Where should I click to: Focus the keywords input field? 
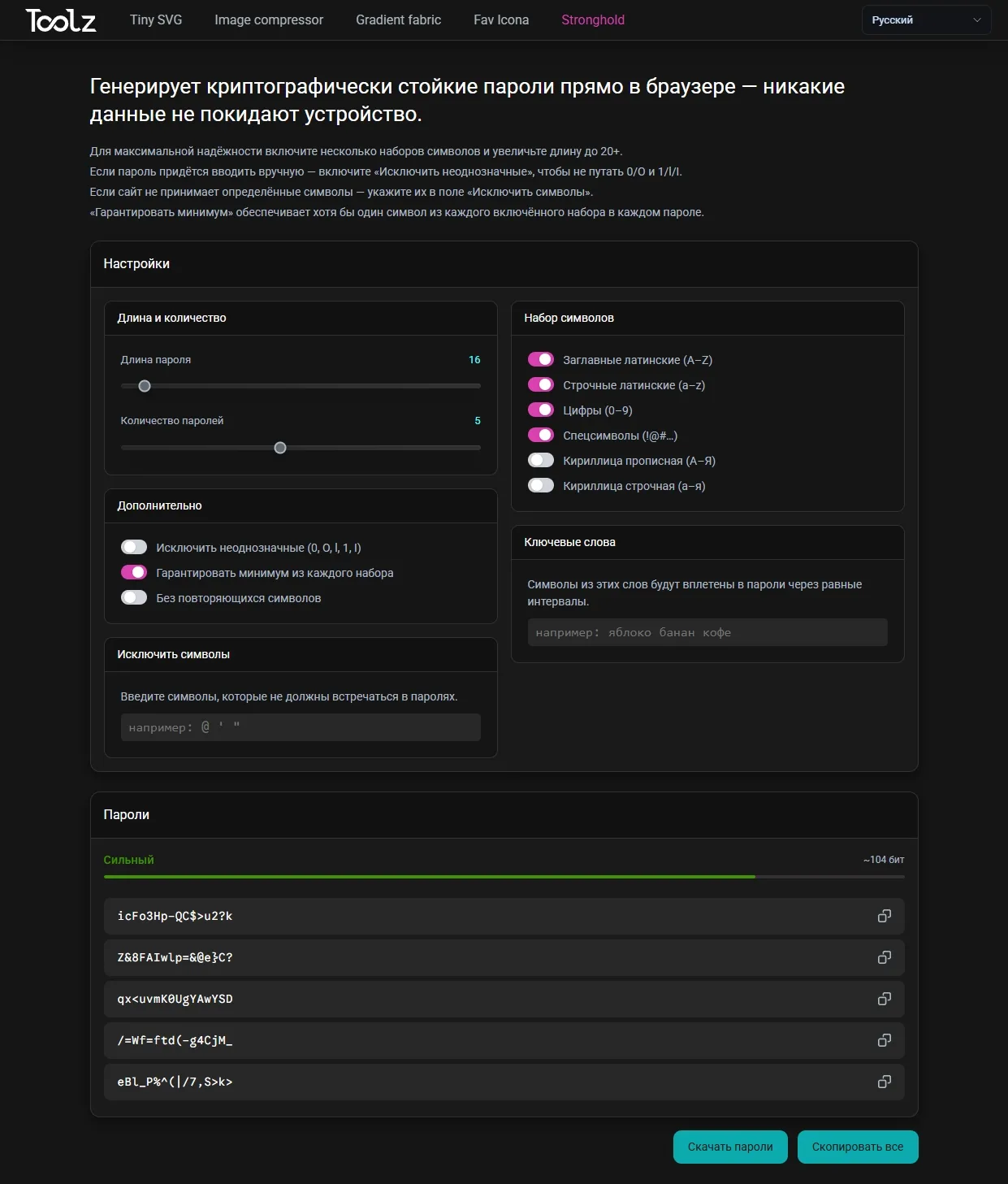click(x=707, y=632)
